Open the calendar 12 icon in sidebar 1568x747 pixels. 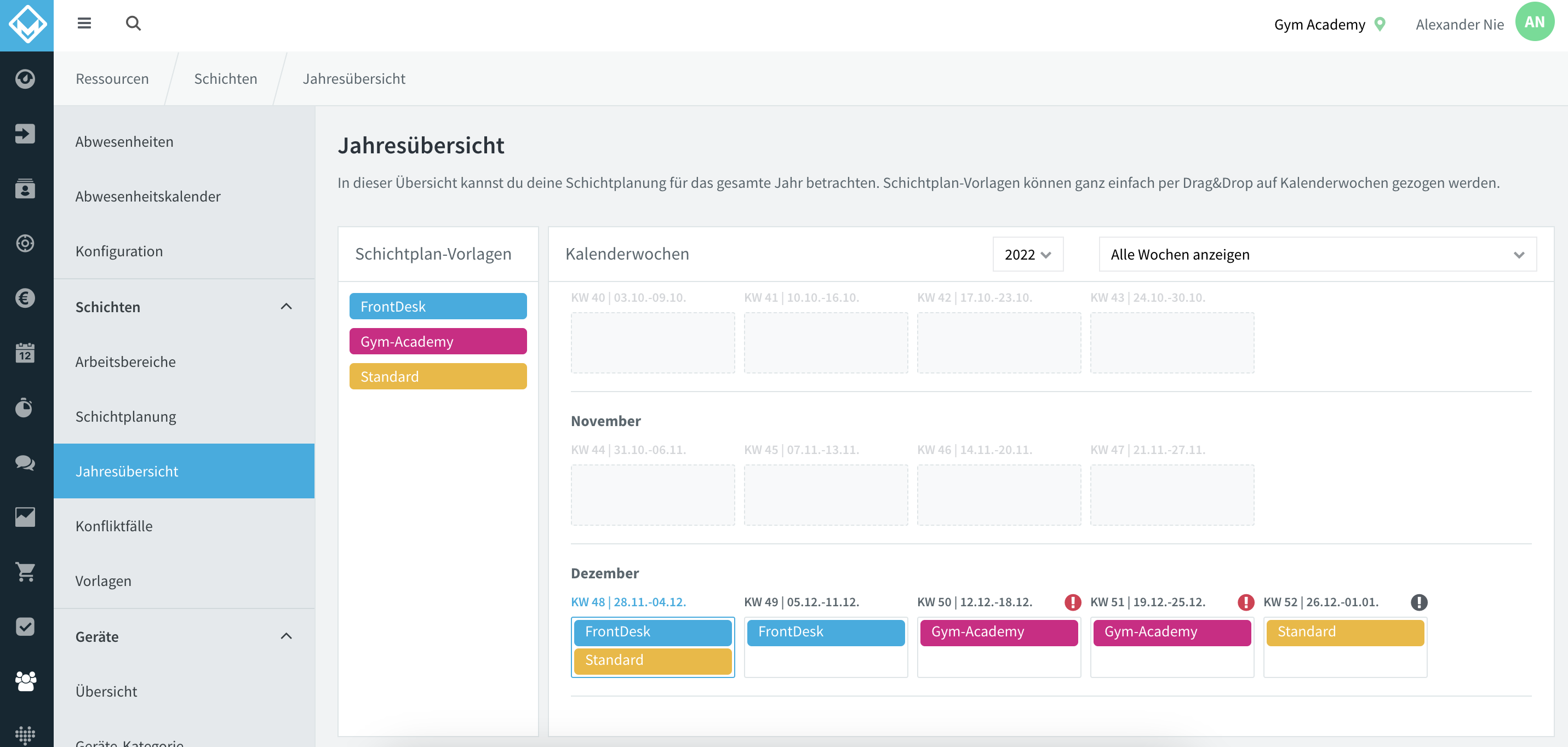click(x=25, y=353)
